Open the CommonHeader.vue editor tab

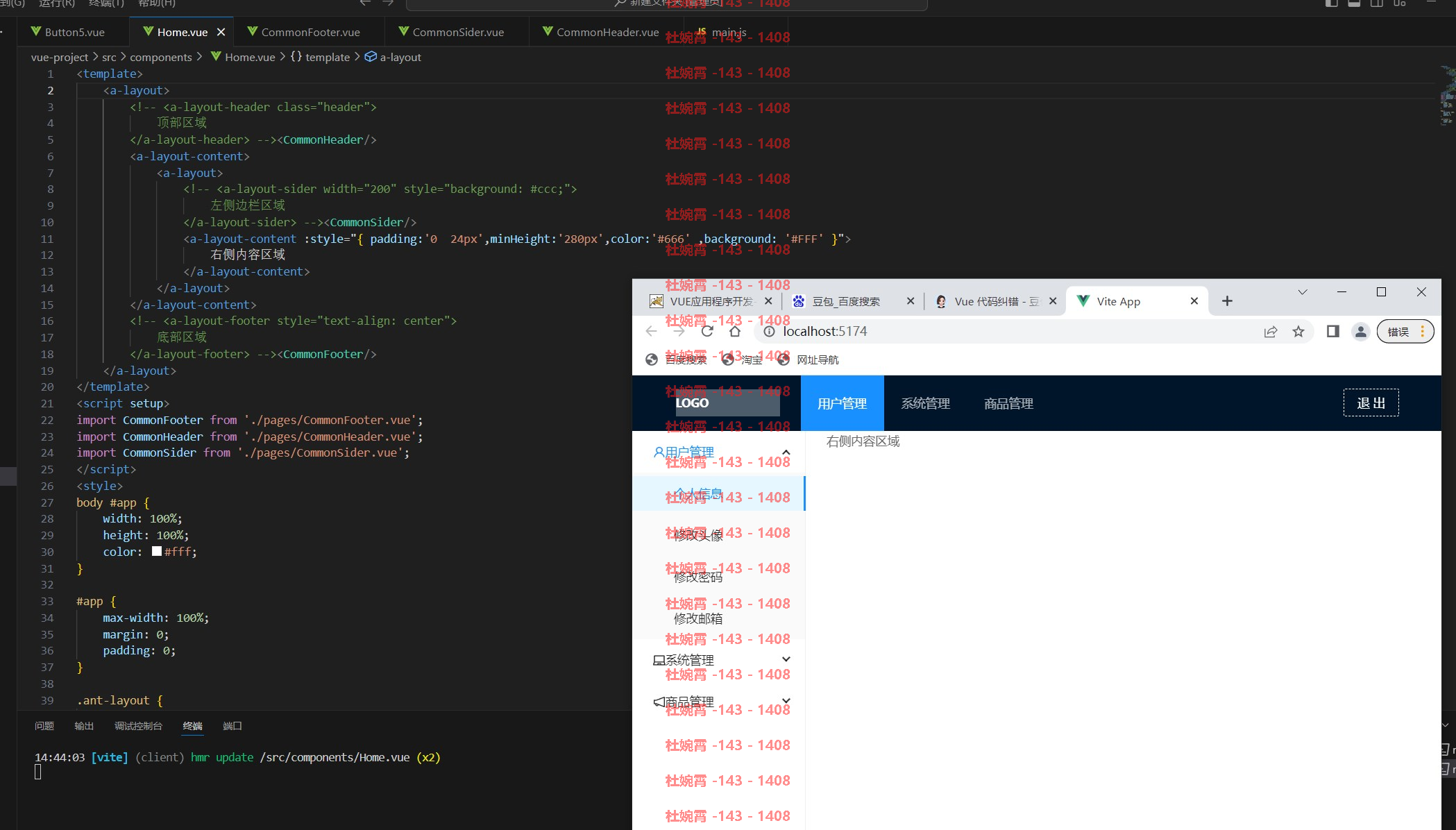coord(607,32)
